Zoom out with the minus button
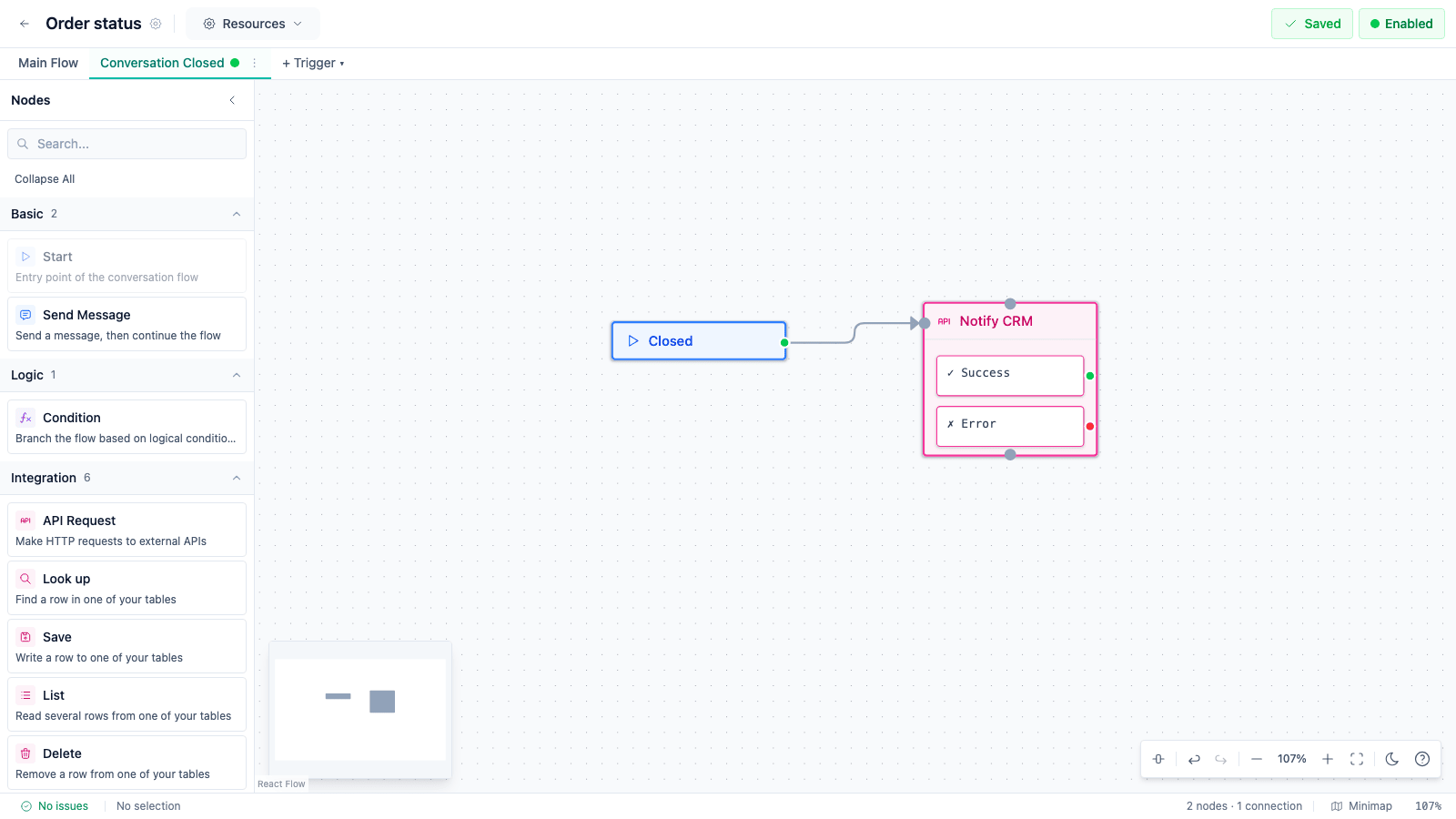1456x819 pixels. click(x=1257, y=759)
